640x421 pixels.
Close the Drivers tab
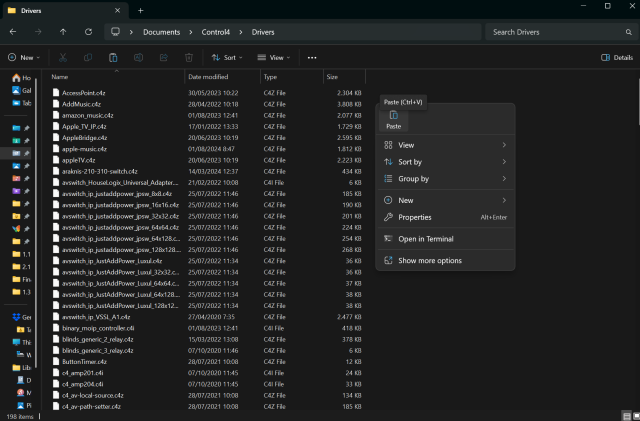pyautogui.click(x=118, y=11)
